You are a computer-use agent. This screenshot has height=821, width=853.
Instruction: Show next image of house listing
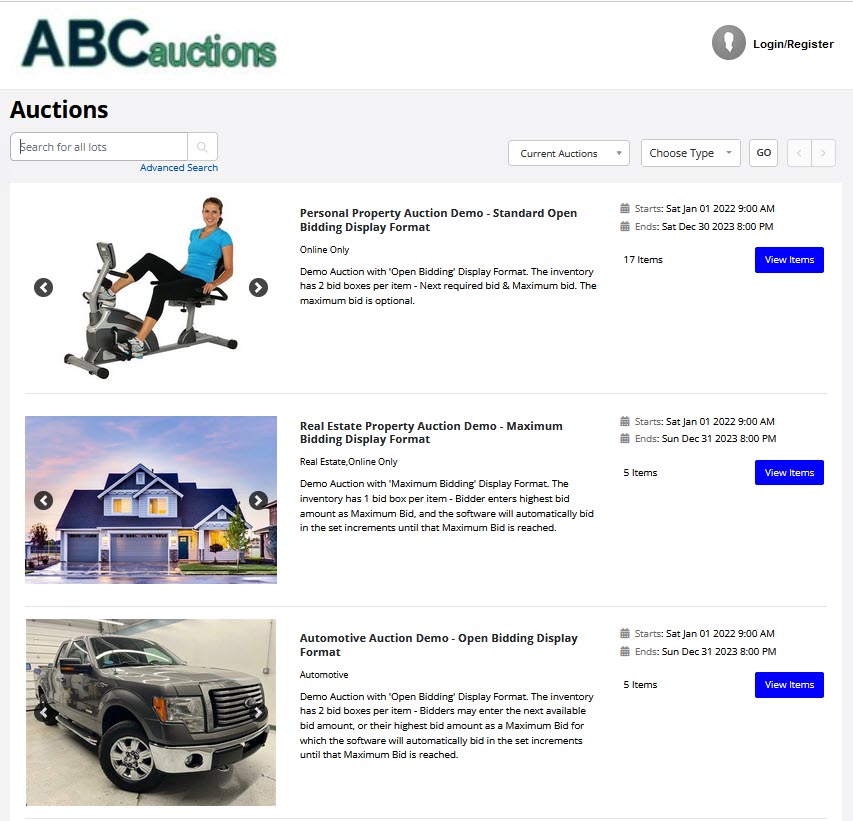[x=258, y=500]
